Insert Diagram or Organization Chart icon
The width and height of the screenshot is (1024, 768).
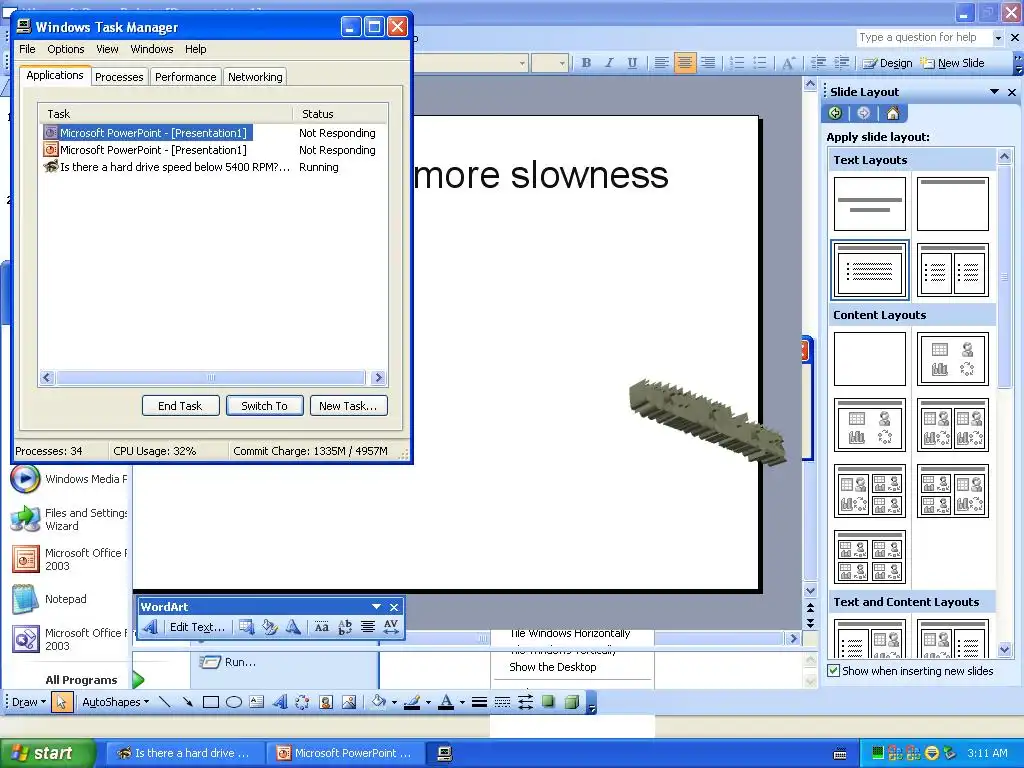pyautogui.click(x=302, y=702)
